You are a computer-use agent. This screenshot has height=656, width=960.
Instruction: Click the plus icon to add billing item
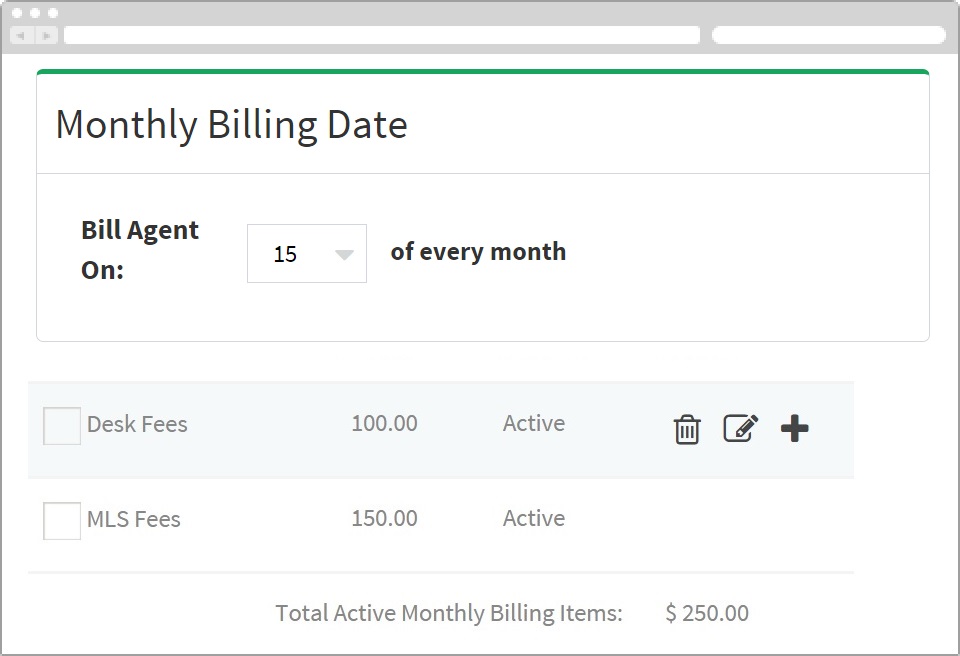tap(794, 428)
